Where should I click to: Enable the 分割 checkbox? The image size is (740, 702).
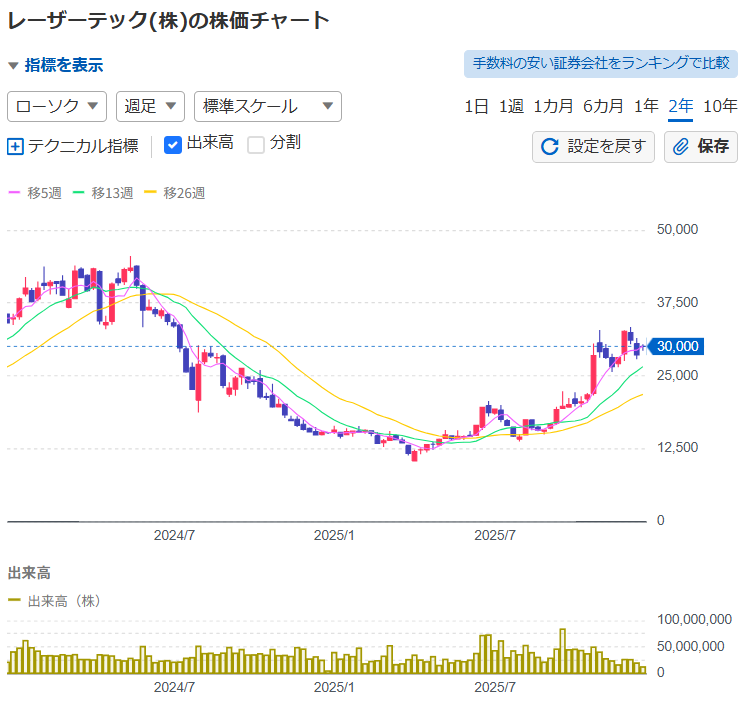click(256, 144)
